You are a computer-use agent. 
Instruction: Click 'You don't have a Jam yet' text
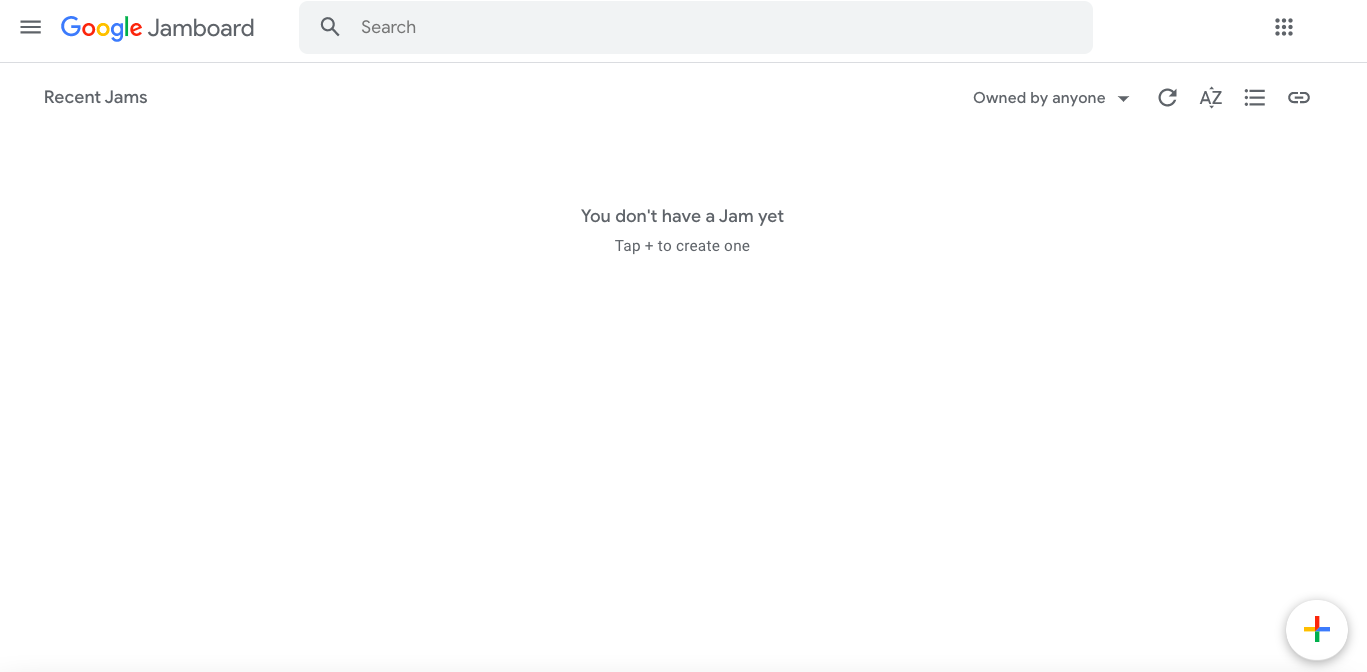coord(683,216)
